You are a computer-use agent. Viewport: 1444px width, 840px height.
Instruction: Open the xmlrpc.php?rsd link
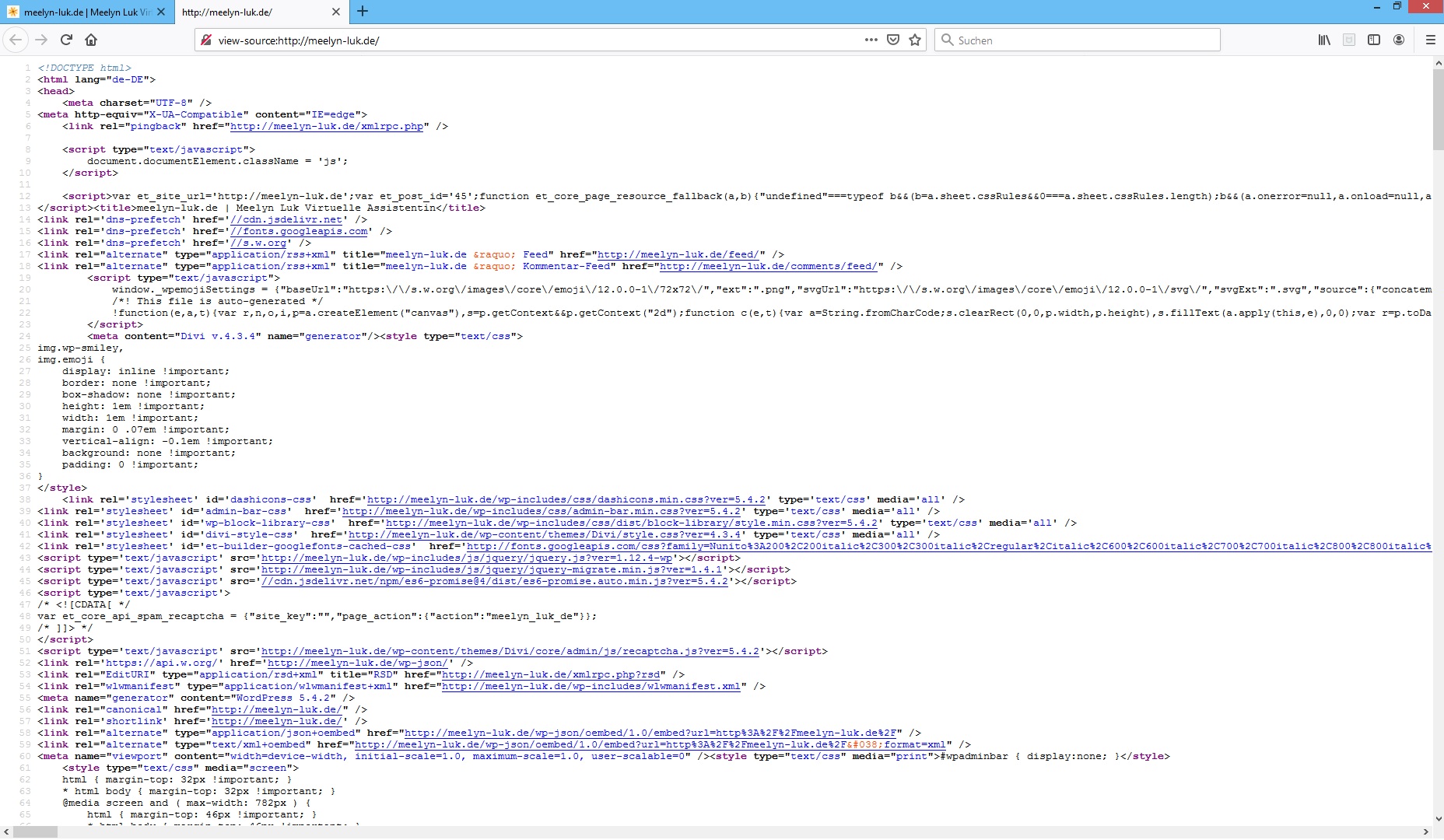(551, 674)
